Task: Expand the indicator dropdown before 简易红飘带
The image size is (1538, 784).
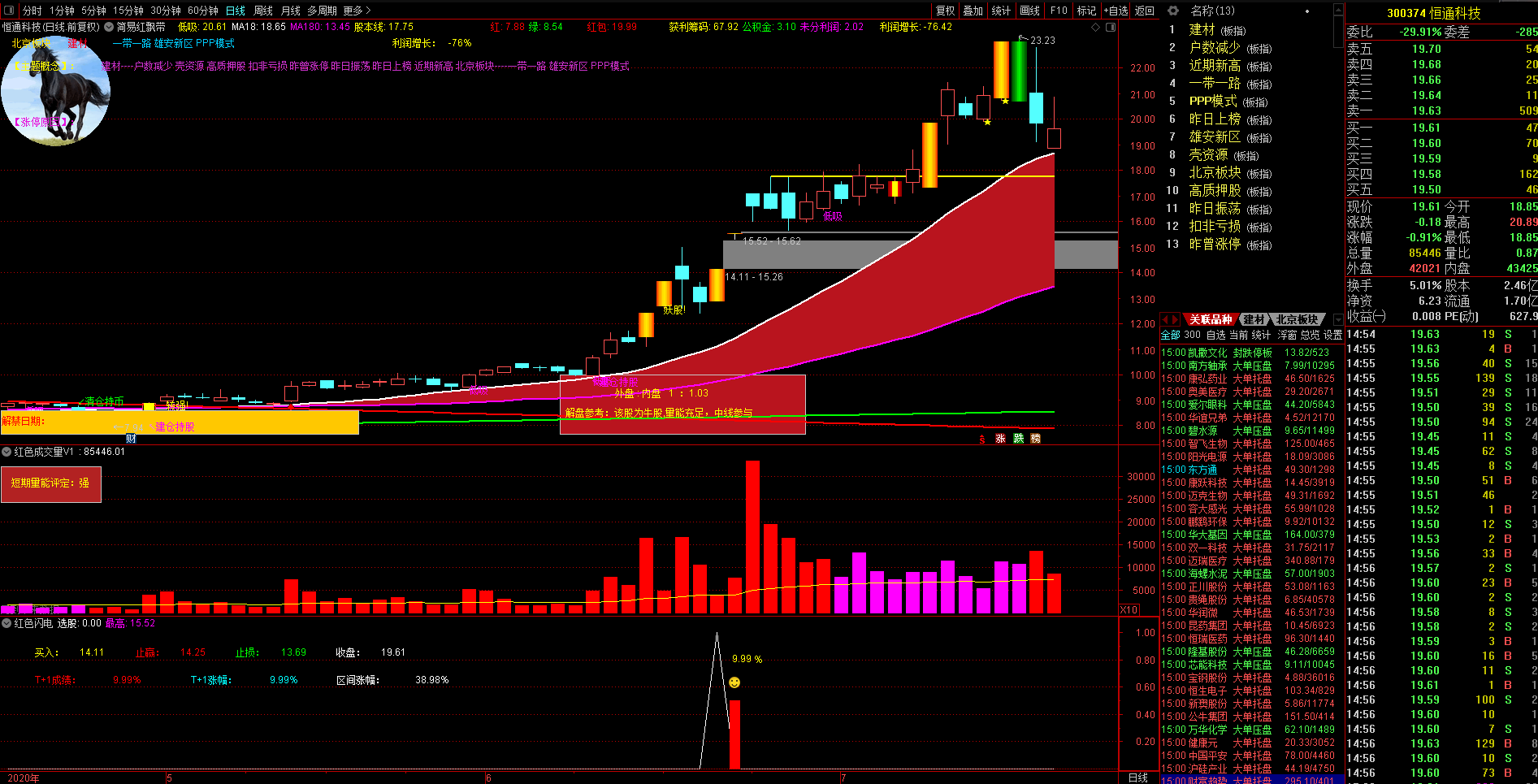Action: (x=109, y=27)
